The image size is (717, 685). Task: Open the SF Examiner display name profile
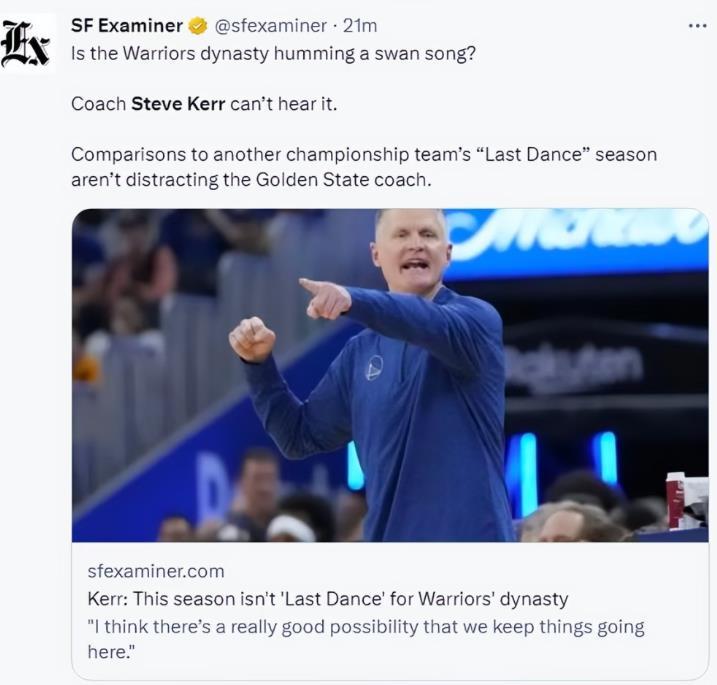pyautogui.click(x=127, y=25)
